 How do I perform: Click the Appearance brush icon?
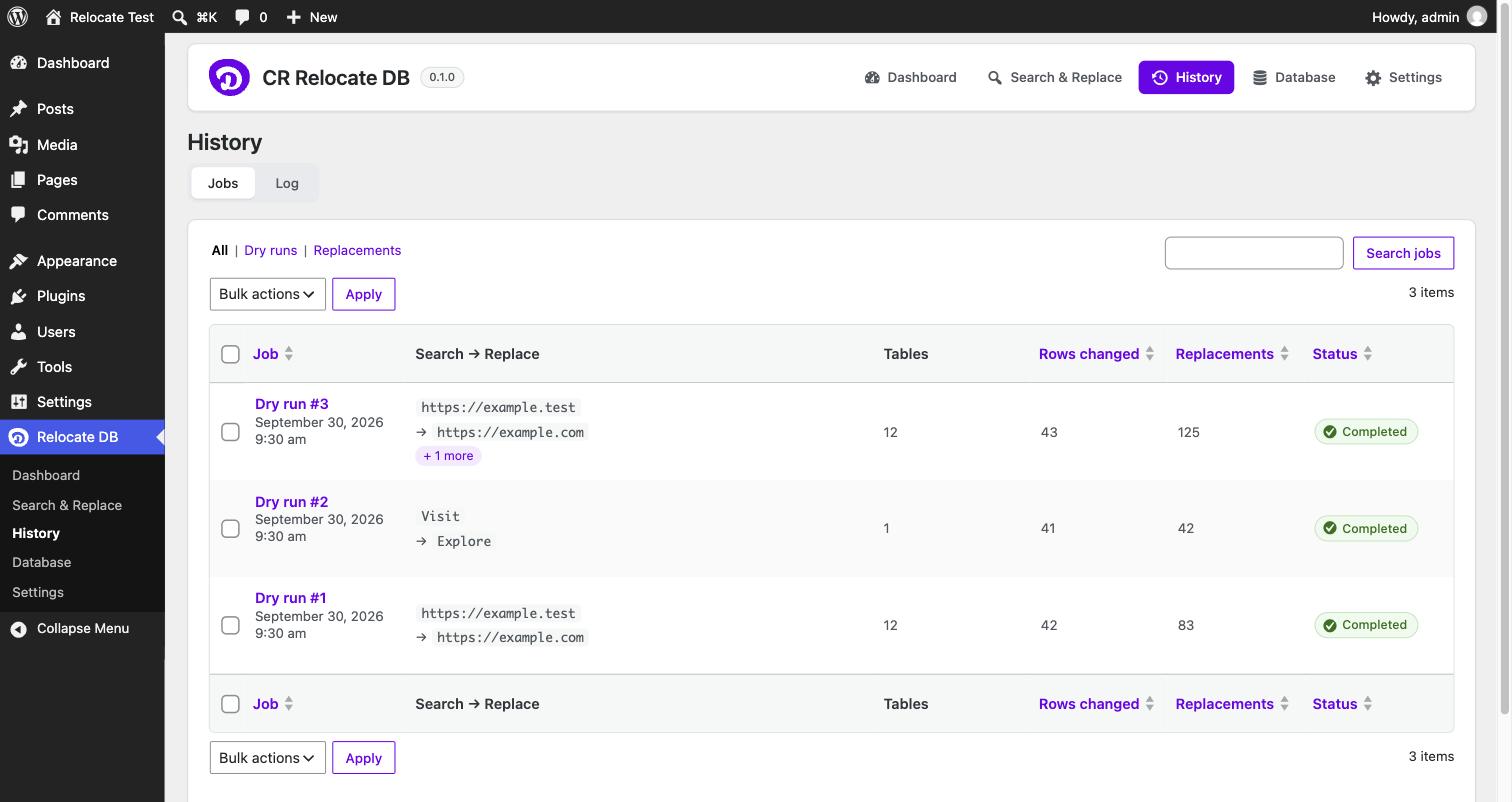pos(19,261)
